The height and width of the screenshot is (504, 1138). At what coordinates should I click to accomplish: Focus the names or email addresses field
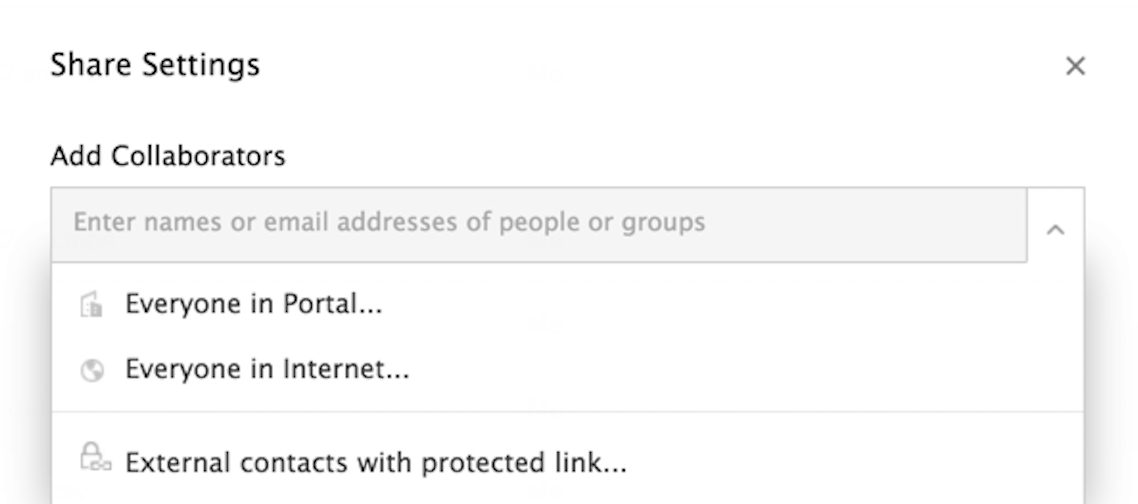point(538,224)
